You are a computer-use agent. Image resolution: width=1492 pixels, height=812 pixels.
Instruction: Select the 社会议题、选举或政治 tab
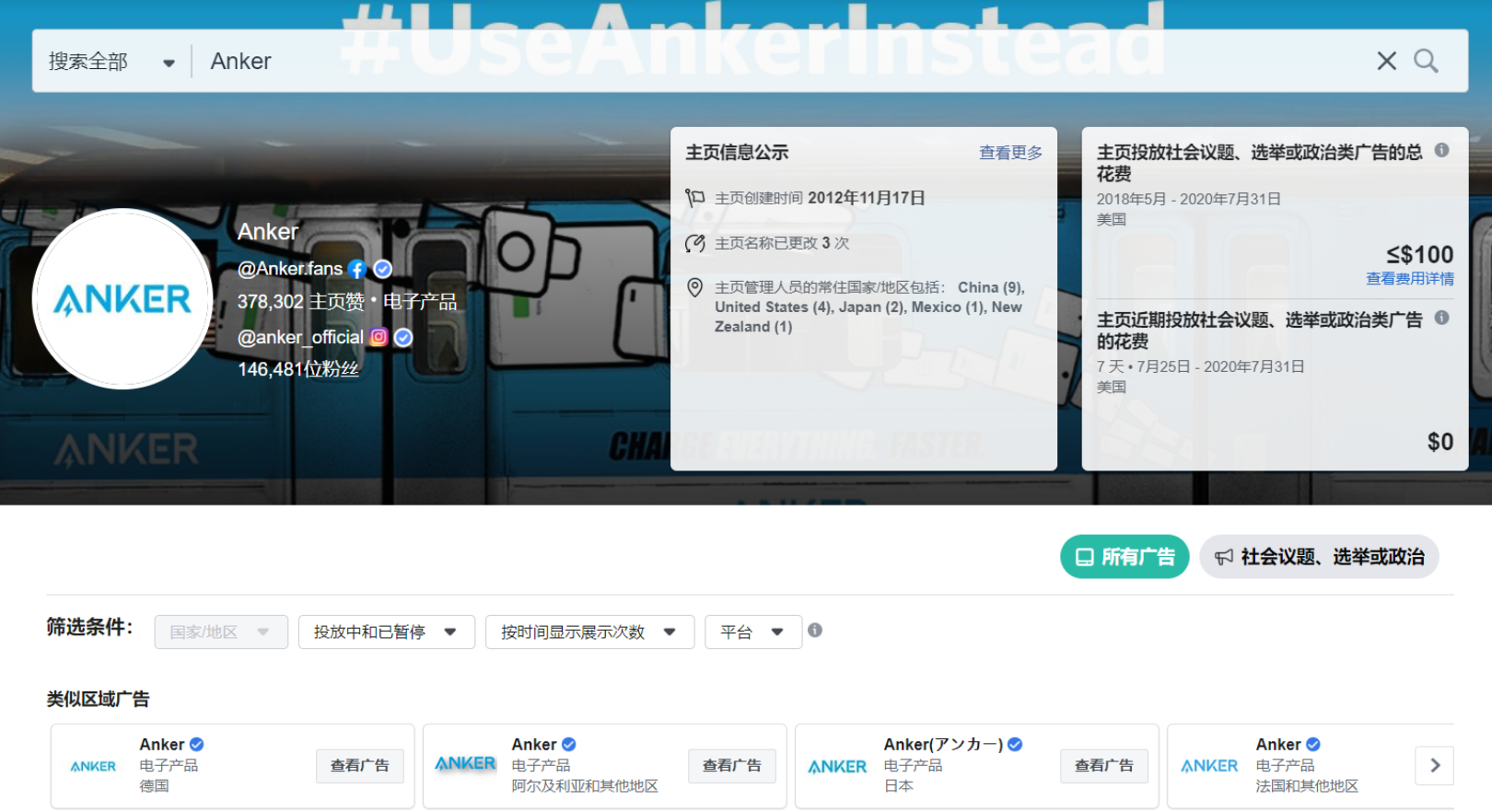coord(1319,557)
